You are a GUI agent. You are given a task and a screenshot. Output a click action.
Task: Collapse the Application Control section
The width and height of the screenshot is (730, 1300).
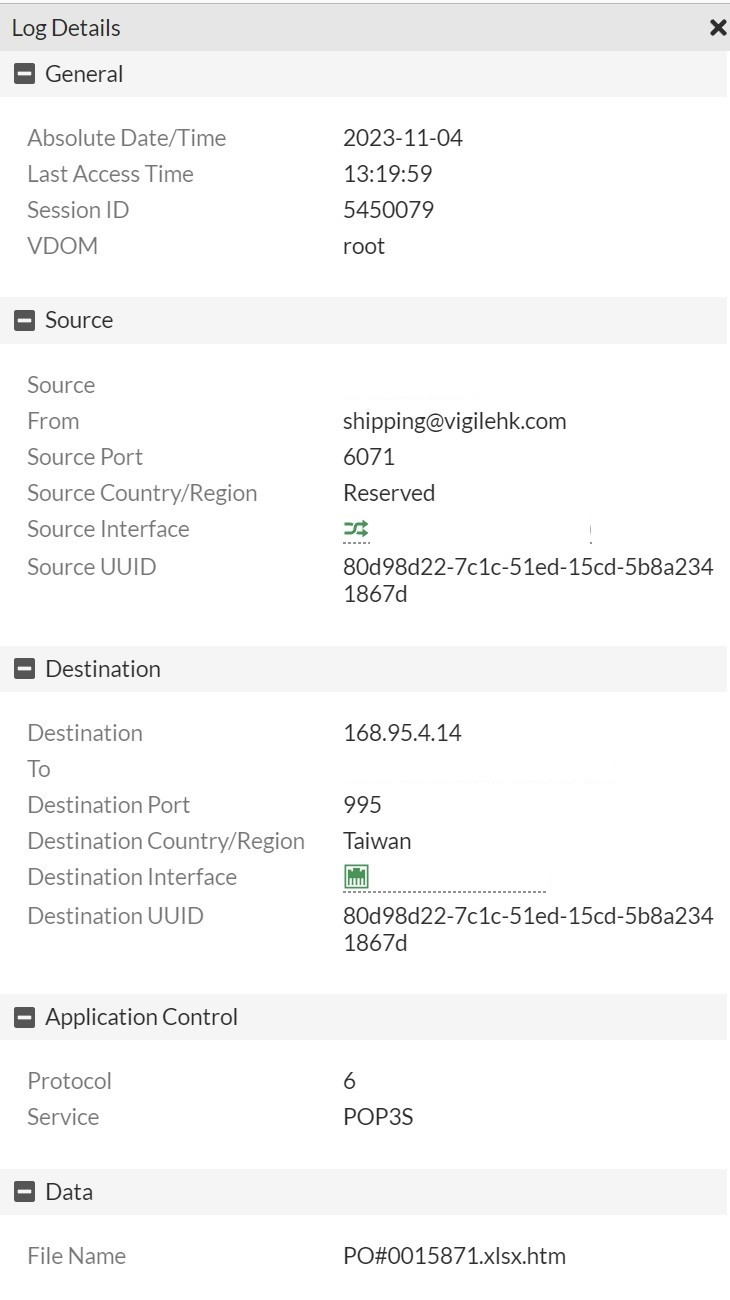click(25, 1017)
